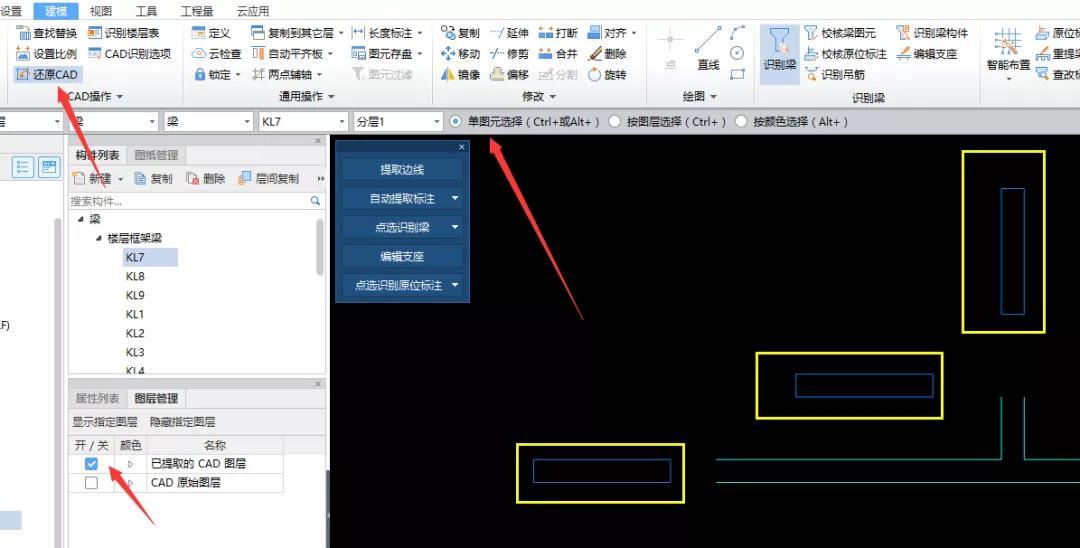Click the 镜像 mirror tool icon
Screen dimensions: 1080x548
(x=448, y=75)
